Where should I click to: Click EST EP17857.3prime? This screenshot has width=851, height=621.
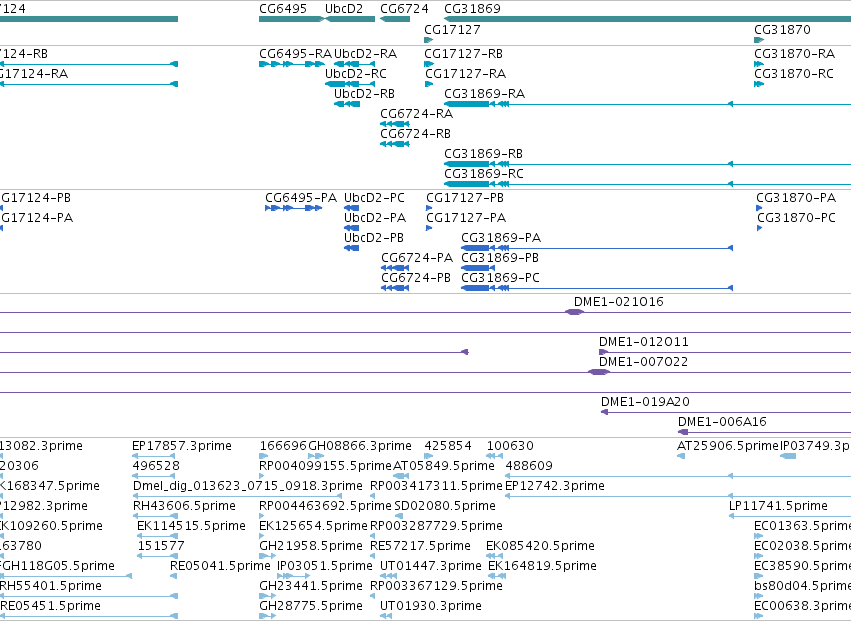point(182,446)
